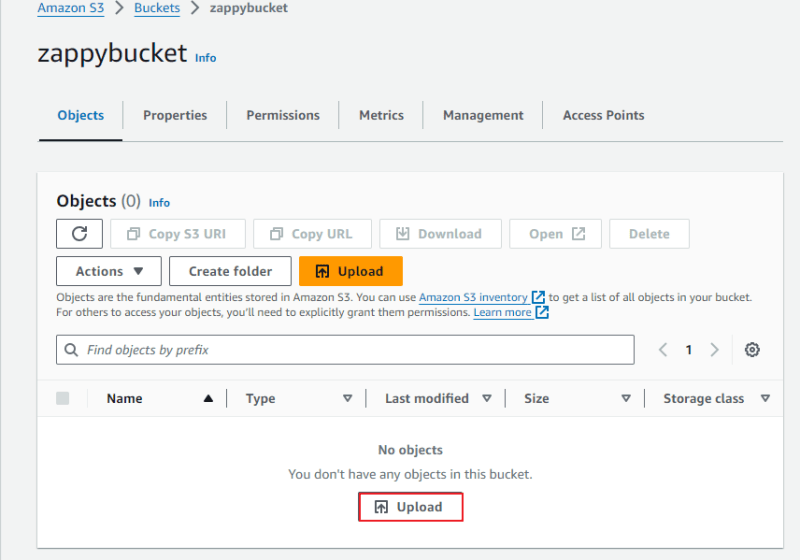Click zappybucket breadcrumb text
This screenshot has width=800, height=560.
click(248, 8)
